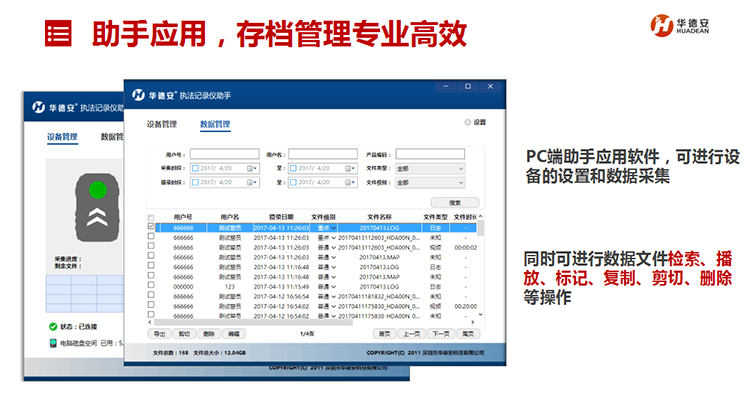Click the body camera device icon in back window
Image resolution: width=750 pixels, height=397 pixels.
97,207
